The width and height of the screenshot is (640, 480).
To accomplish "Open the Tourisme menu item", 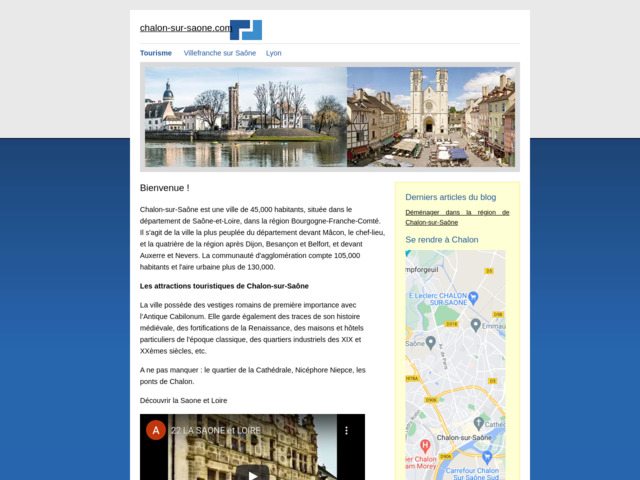I will 156,53.
